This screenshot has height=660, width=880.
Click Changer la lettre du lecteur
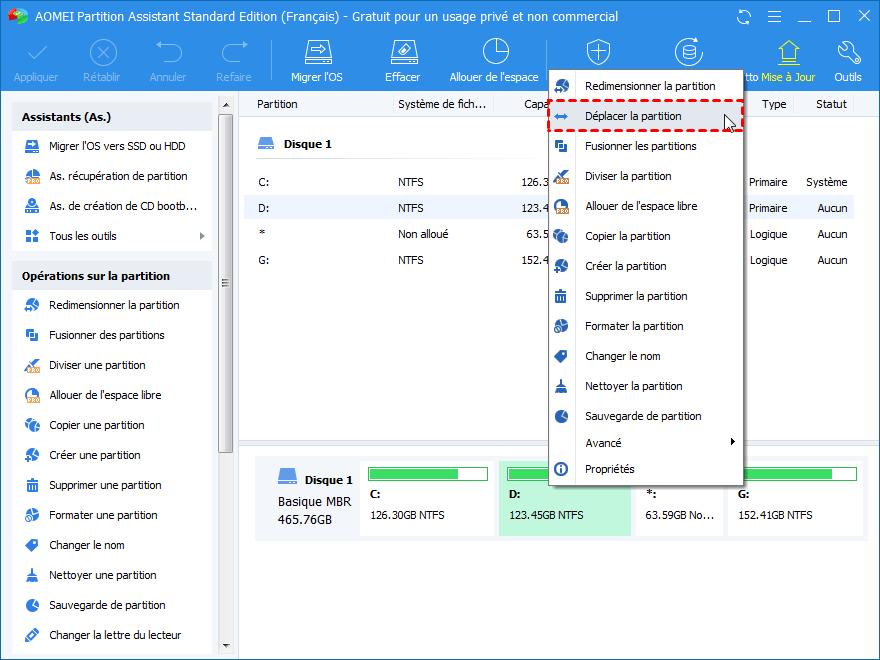pos(112,635)
